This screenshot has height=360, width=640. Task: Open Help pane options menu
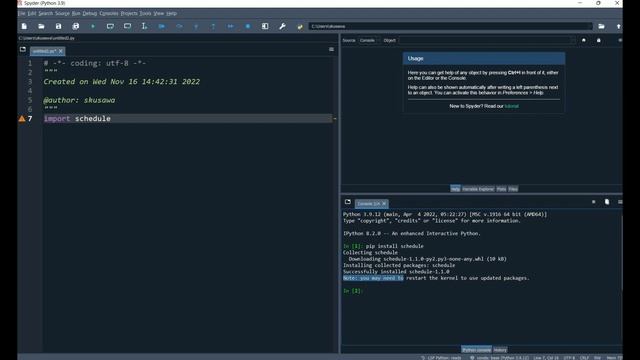620,40
